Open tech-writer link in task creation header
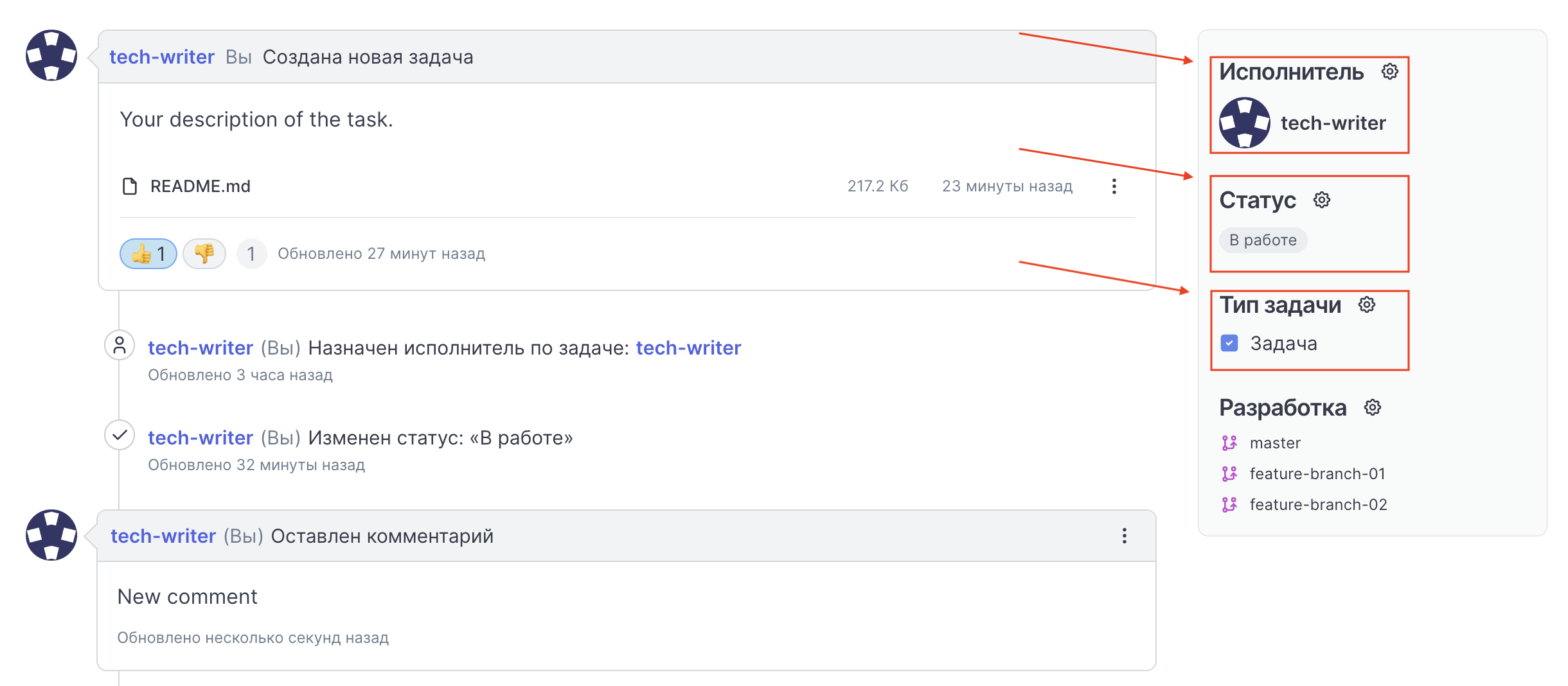 point(162,57)
